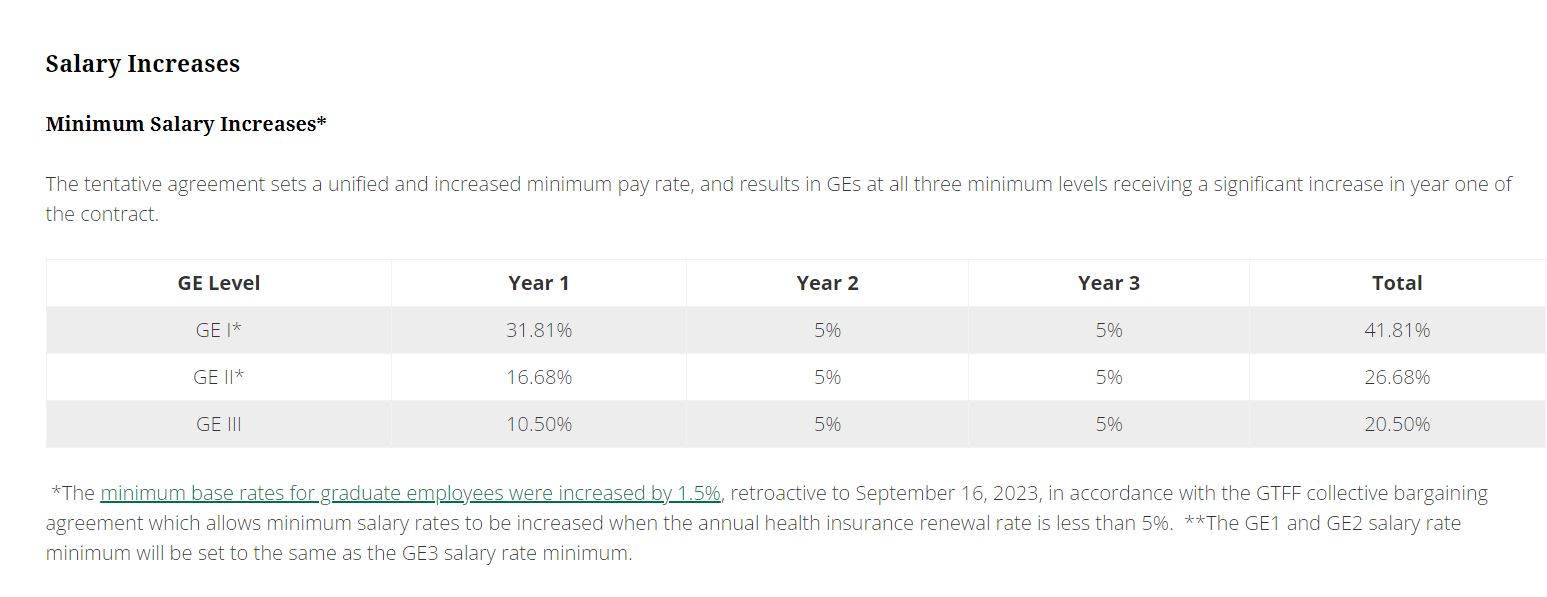Click GE I's Year 3 5% cell
Viewport: 1547px width, 597px height.
[1109, 330]
